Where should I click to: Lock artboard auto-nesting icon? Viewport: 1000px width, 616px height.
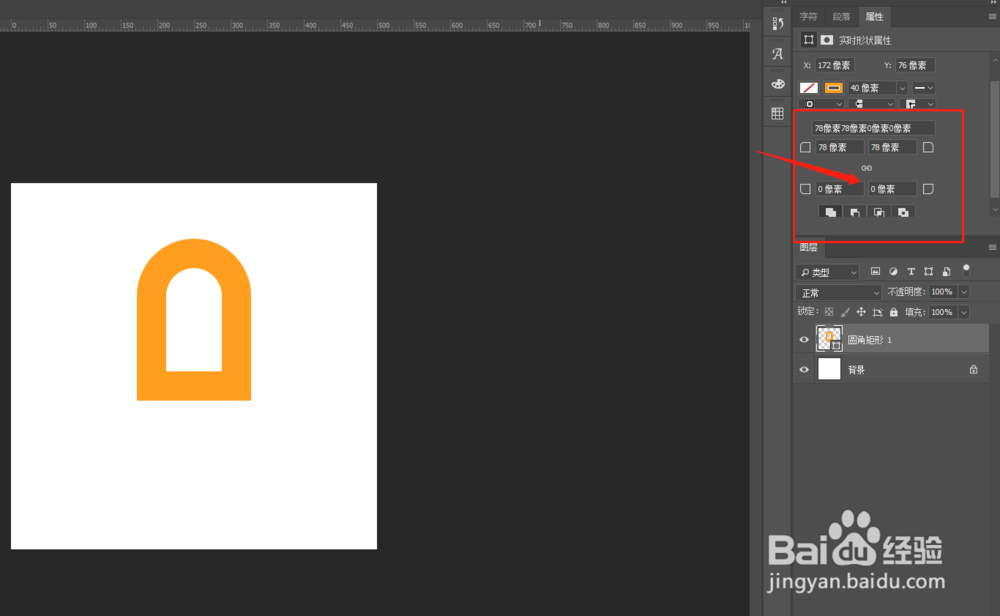(878, 312)
